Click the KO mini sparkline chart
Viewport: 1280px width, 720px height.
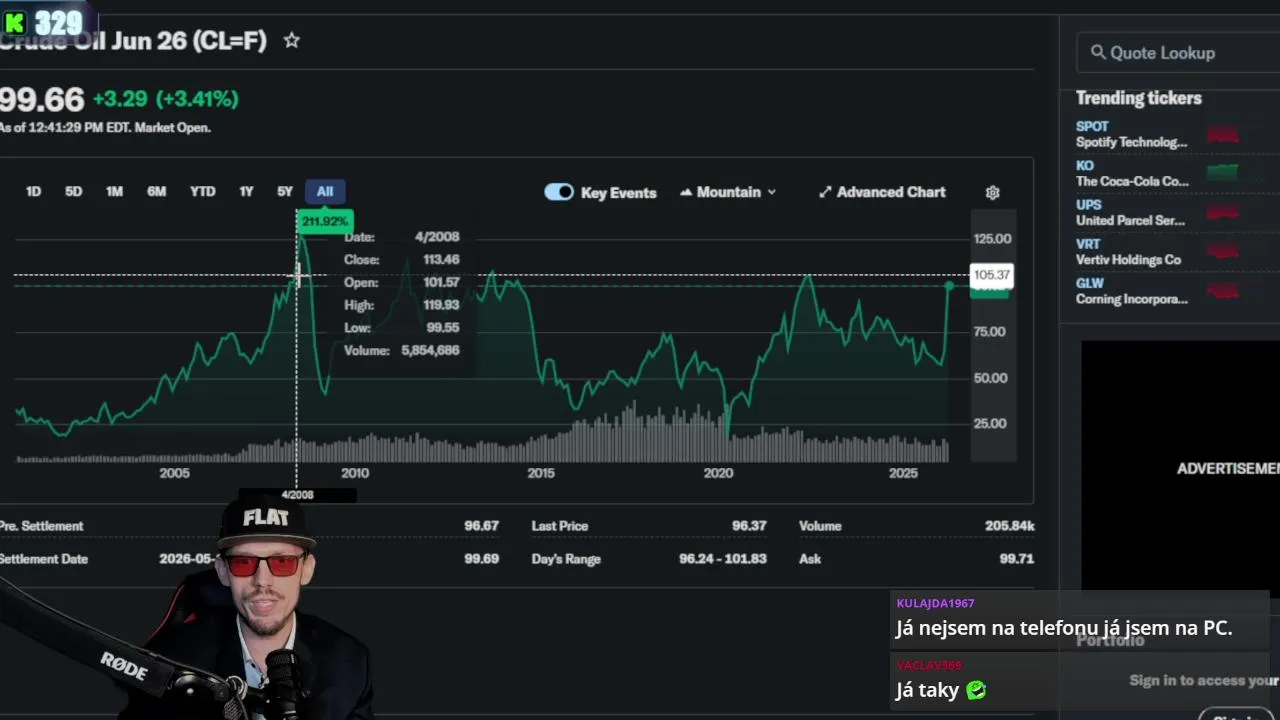pyautogui.click(x=1222, y=173)
